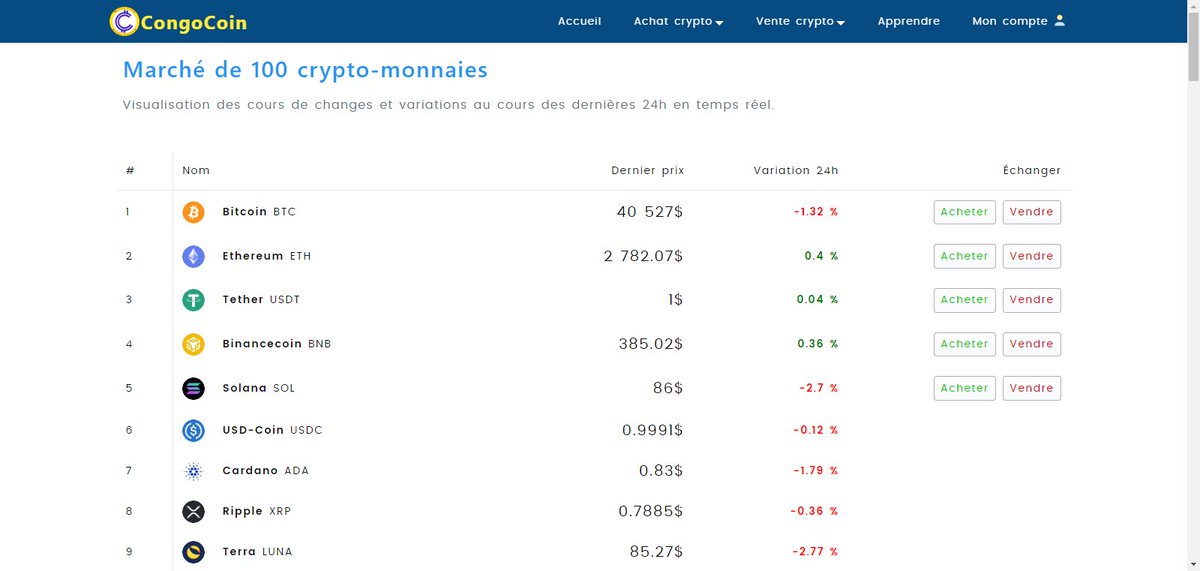Open the Achat crypto dropdown menu
1200x571 pixels.
tap(678, 21)
